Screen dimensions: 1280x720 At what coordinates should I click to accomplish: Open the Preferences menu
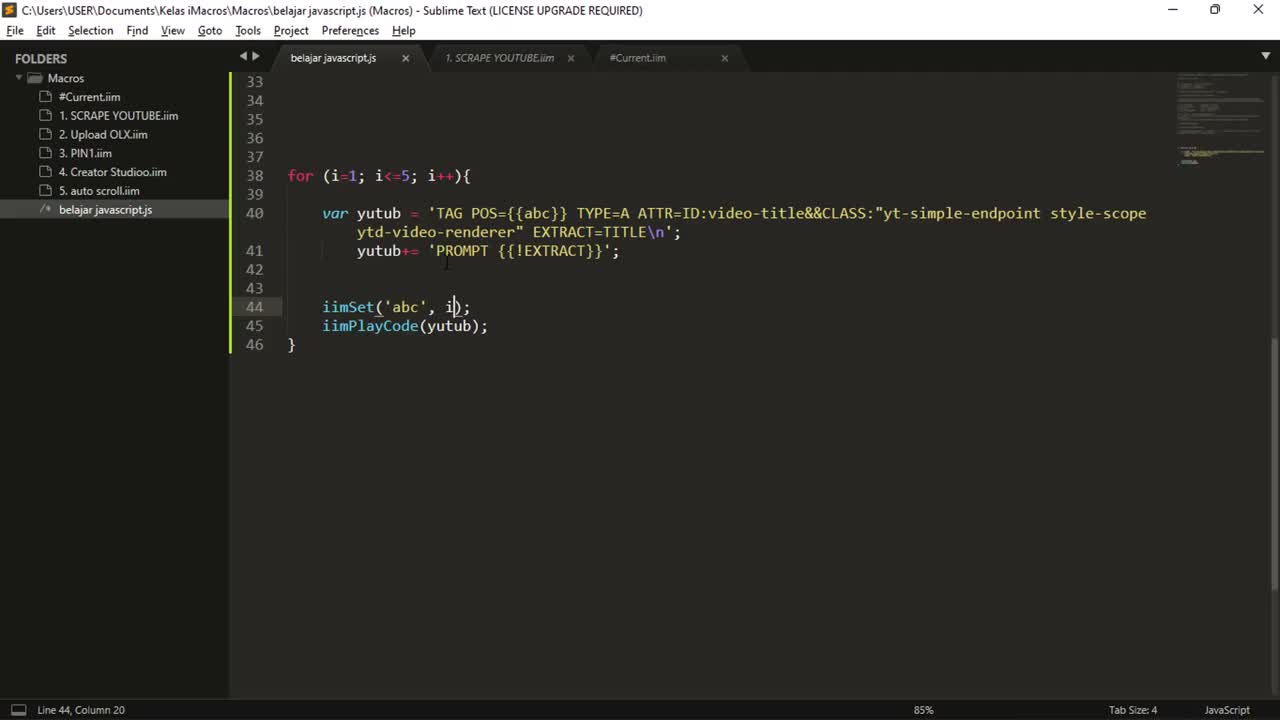pyautogui.click(x=350, y=31)
